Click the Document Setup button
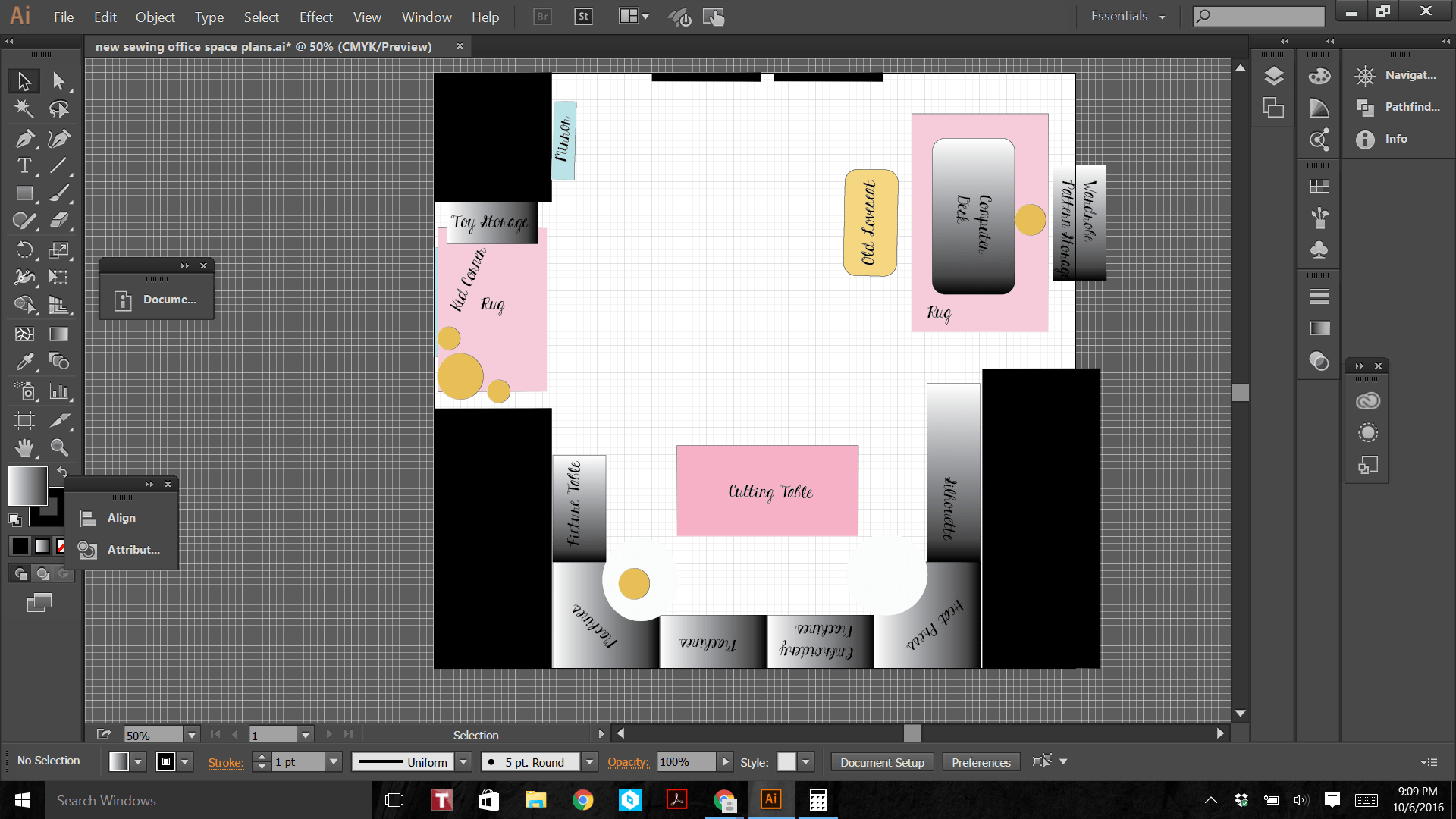 click(x=882, y=762)
